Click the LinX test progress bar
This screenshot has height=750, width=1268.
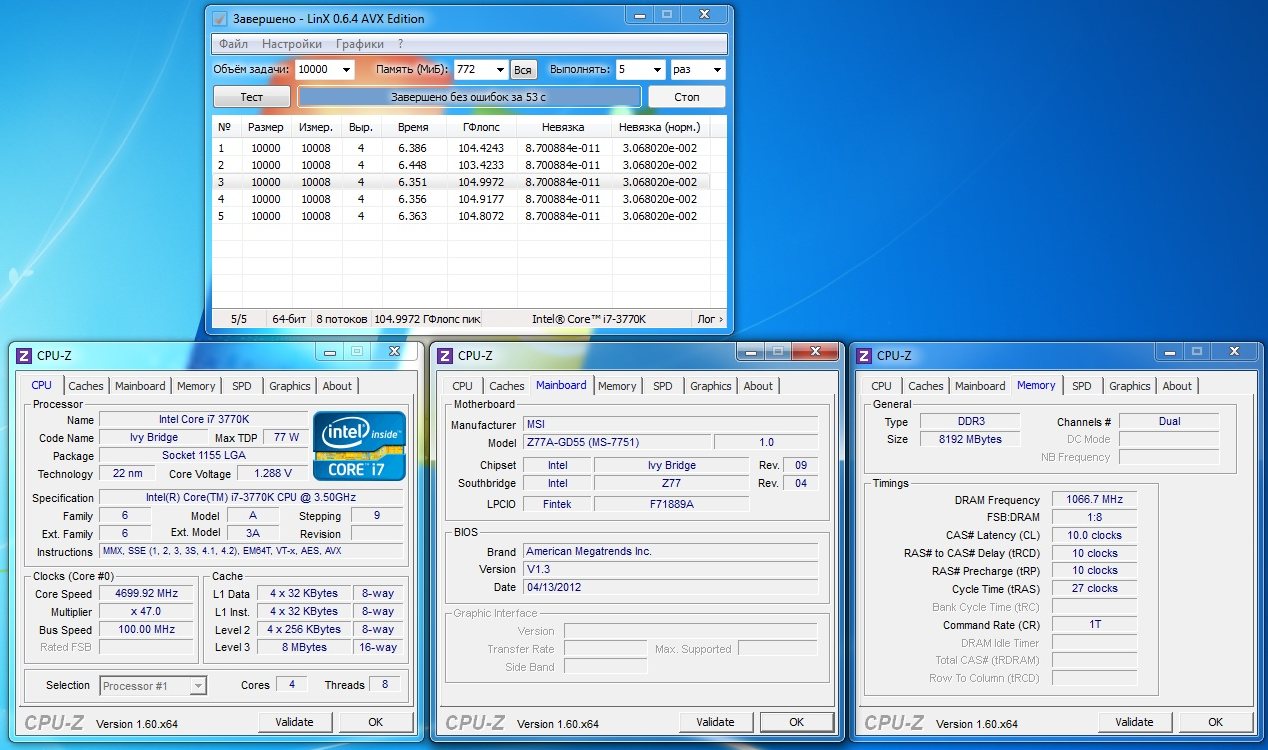(x=470, y=96)
